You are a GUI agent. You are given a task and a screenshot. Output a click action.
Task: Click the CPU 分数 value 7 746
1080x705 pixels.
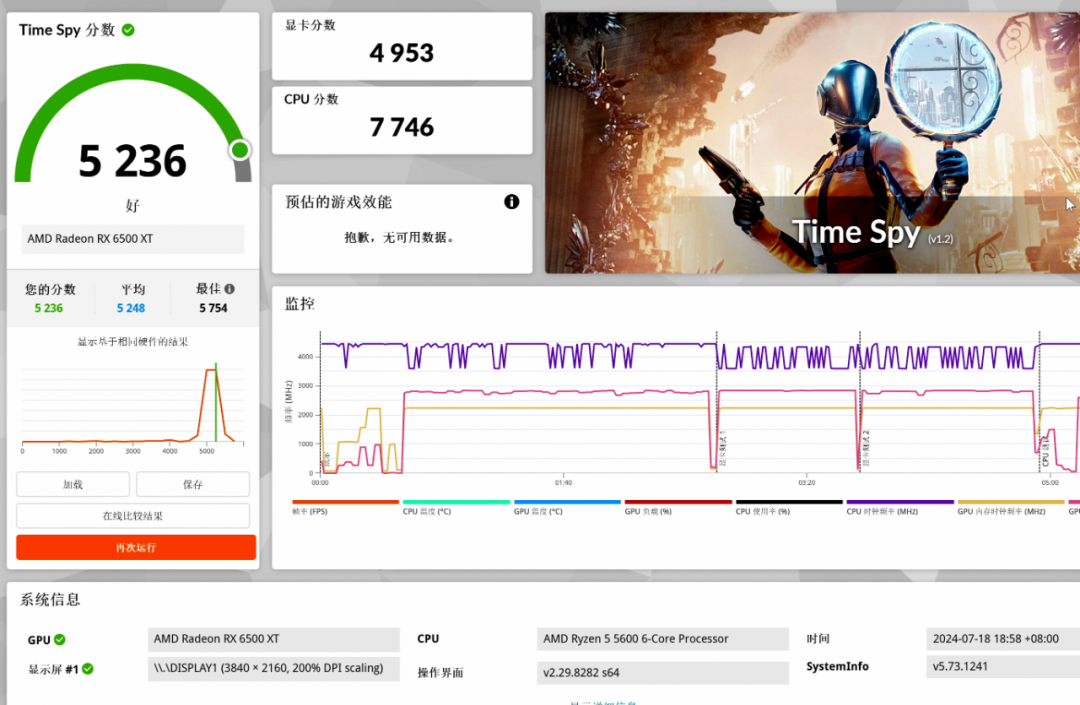[x=402, y=127]
